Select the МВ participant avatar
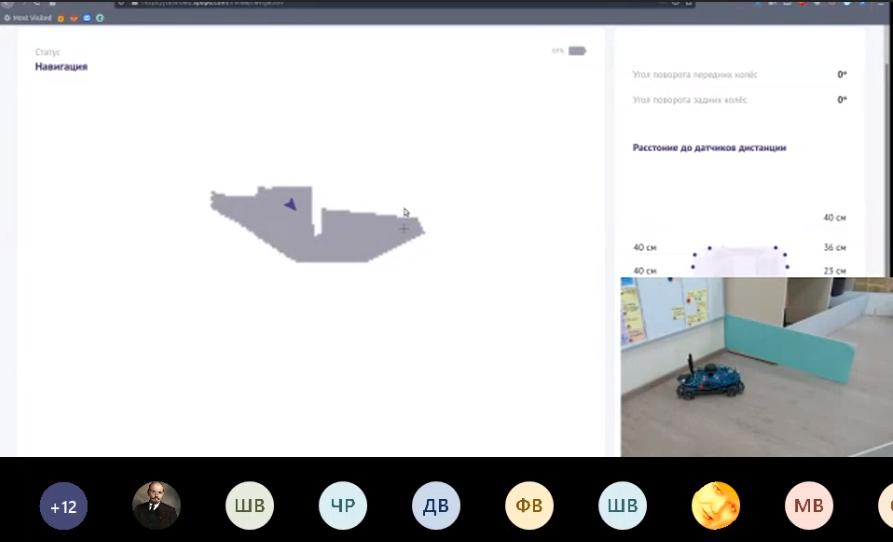Image resolution: width=893 pixels, height=542 pixels. point(809,506)
